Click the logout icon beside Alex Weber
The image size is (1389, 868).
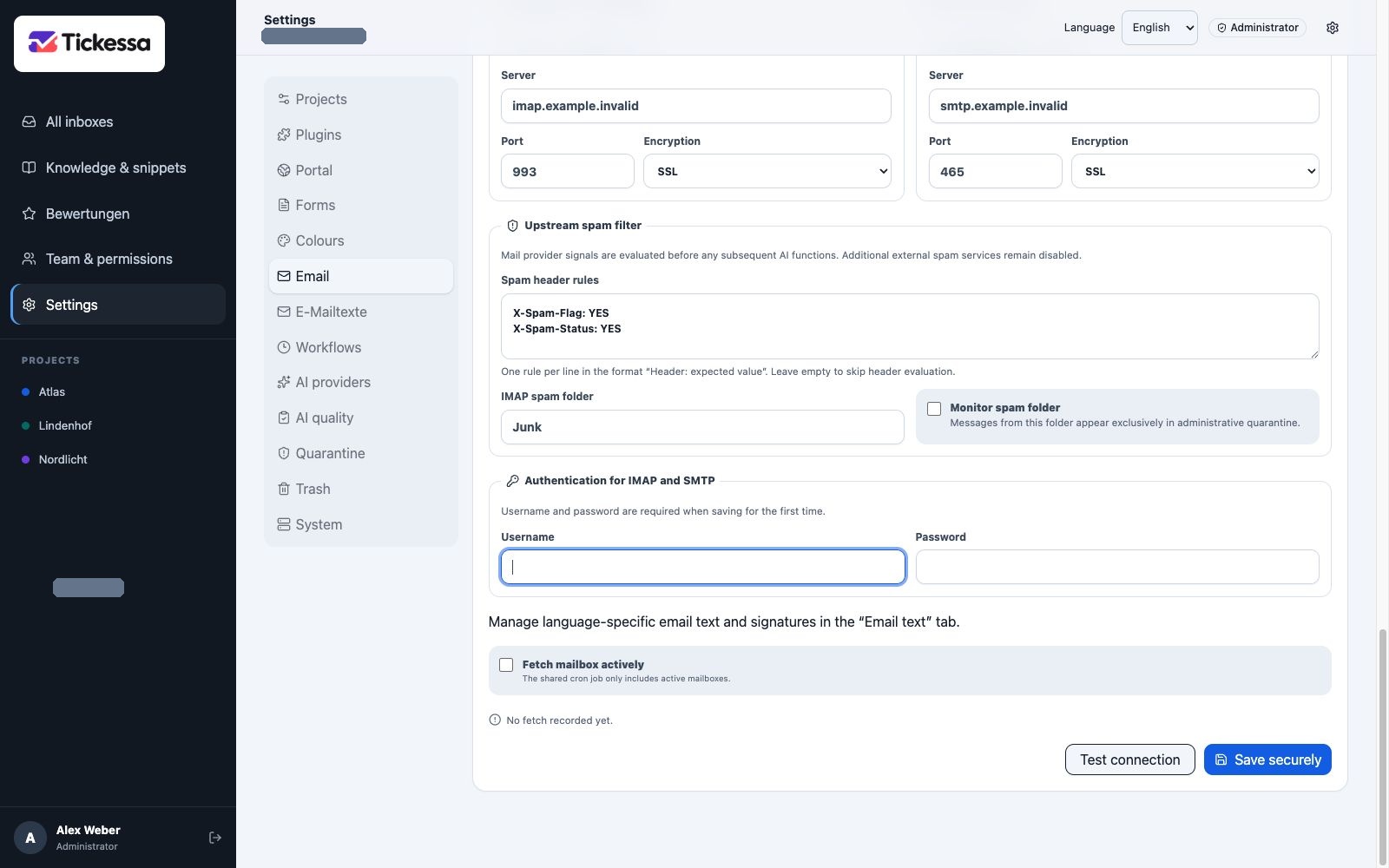tap(215, 838)
